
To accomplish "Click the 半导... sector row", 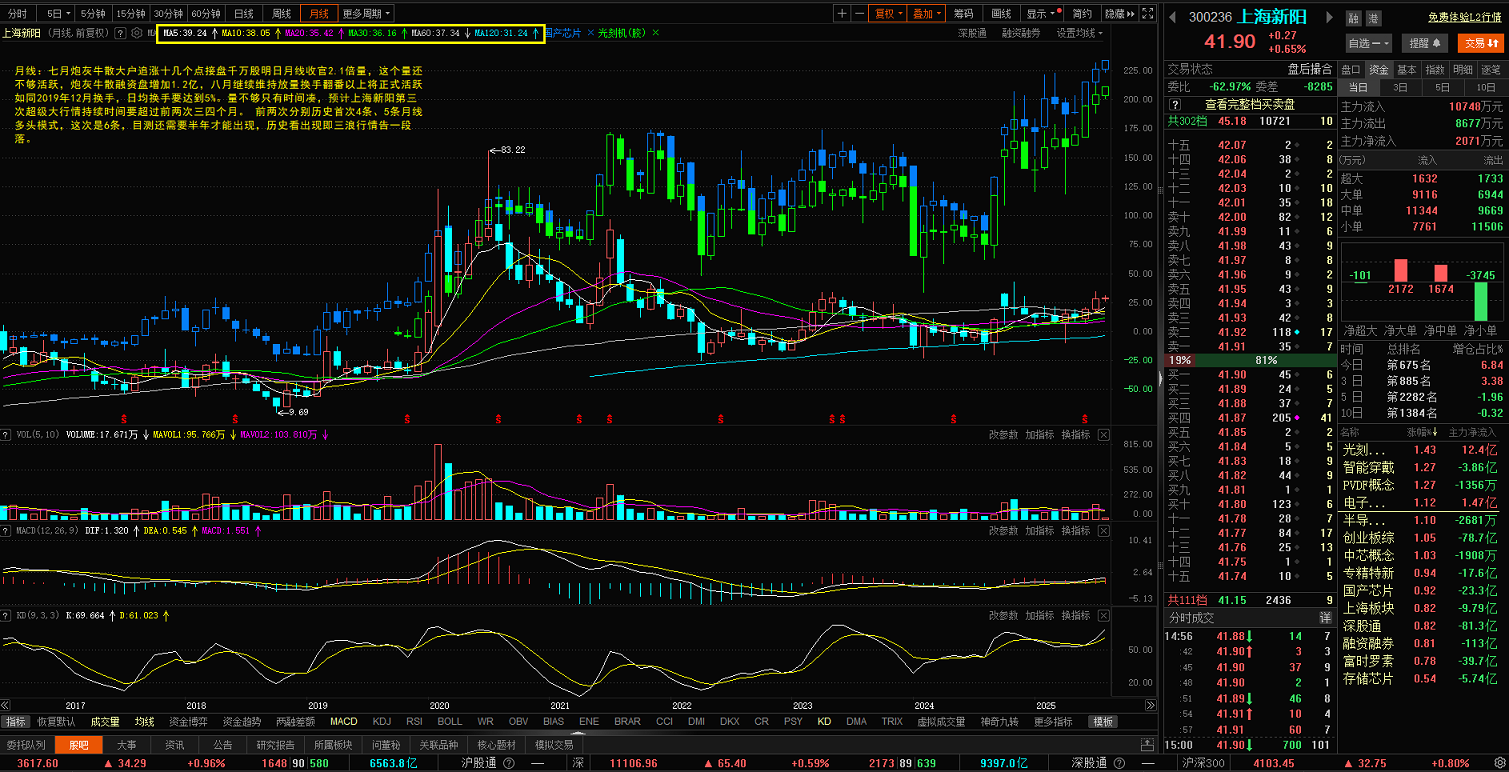I will (1420, 520).
